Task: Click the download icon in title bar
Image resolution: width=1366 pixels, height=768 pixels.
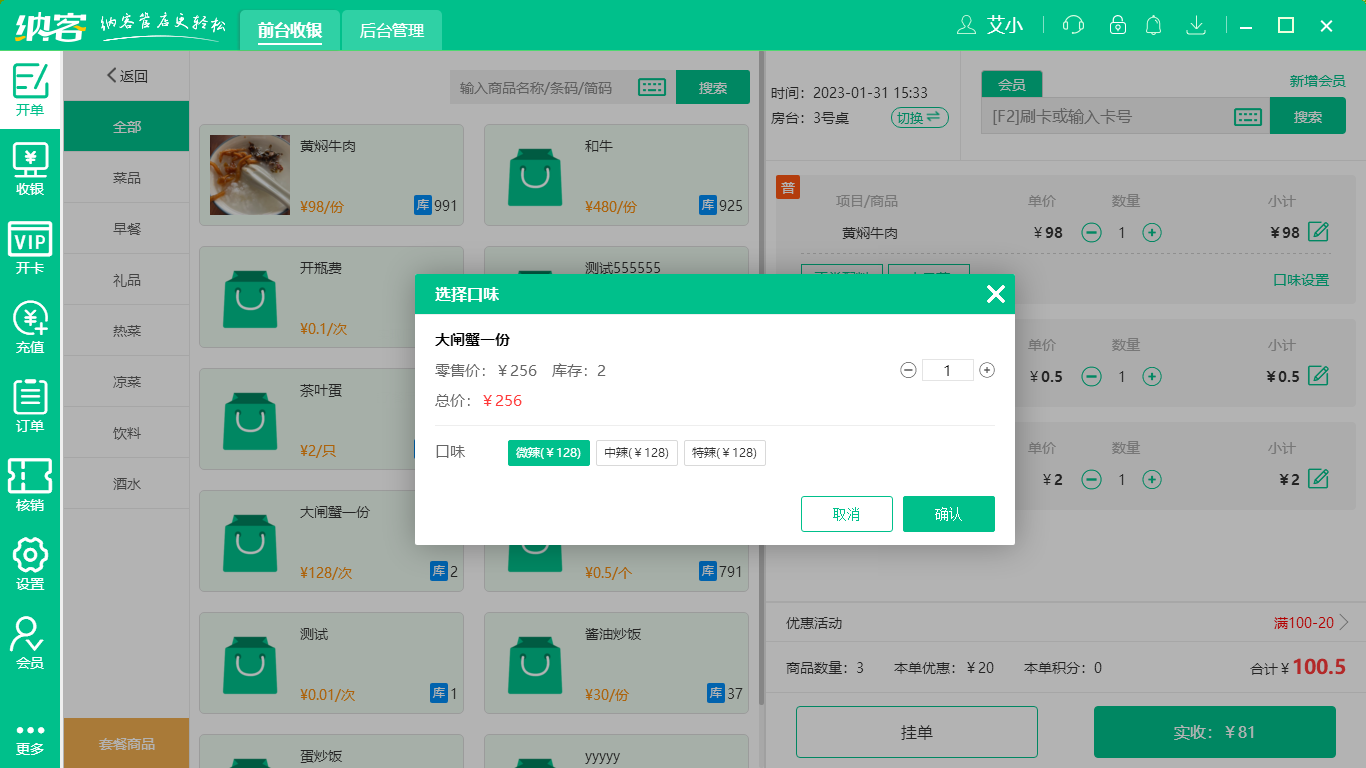Action: click(x=1195, y=25)
